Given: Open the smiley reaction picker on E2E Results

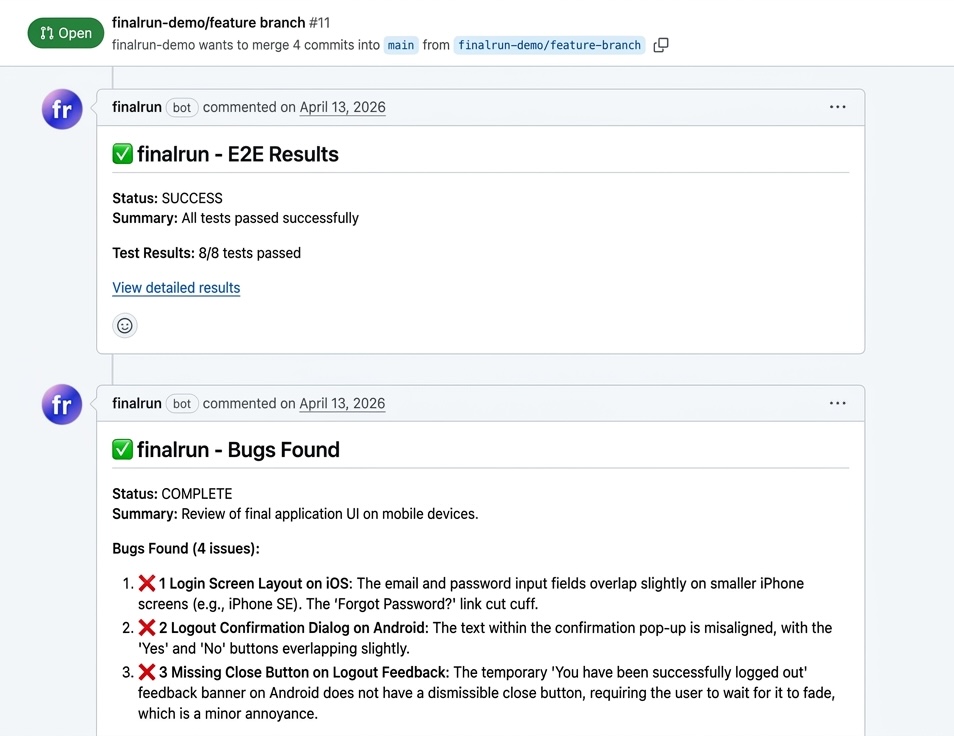Looking at the screenshot, I should 124,325.
